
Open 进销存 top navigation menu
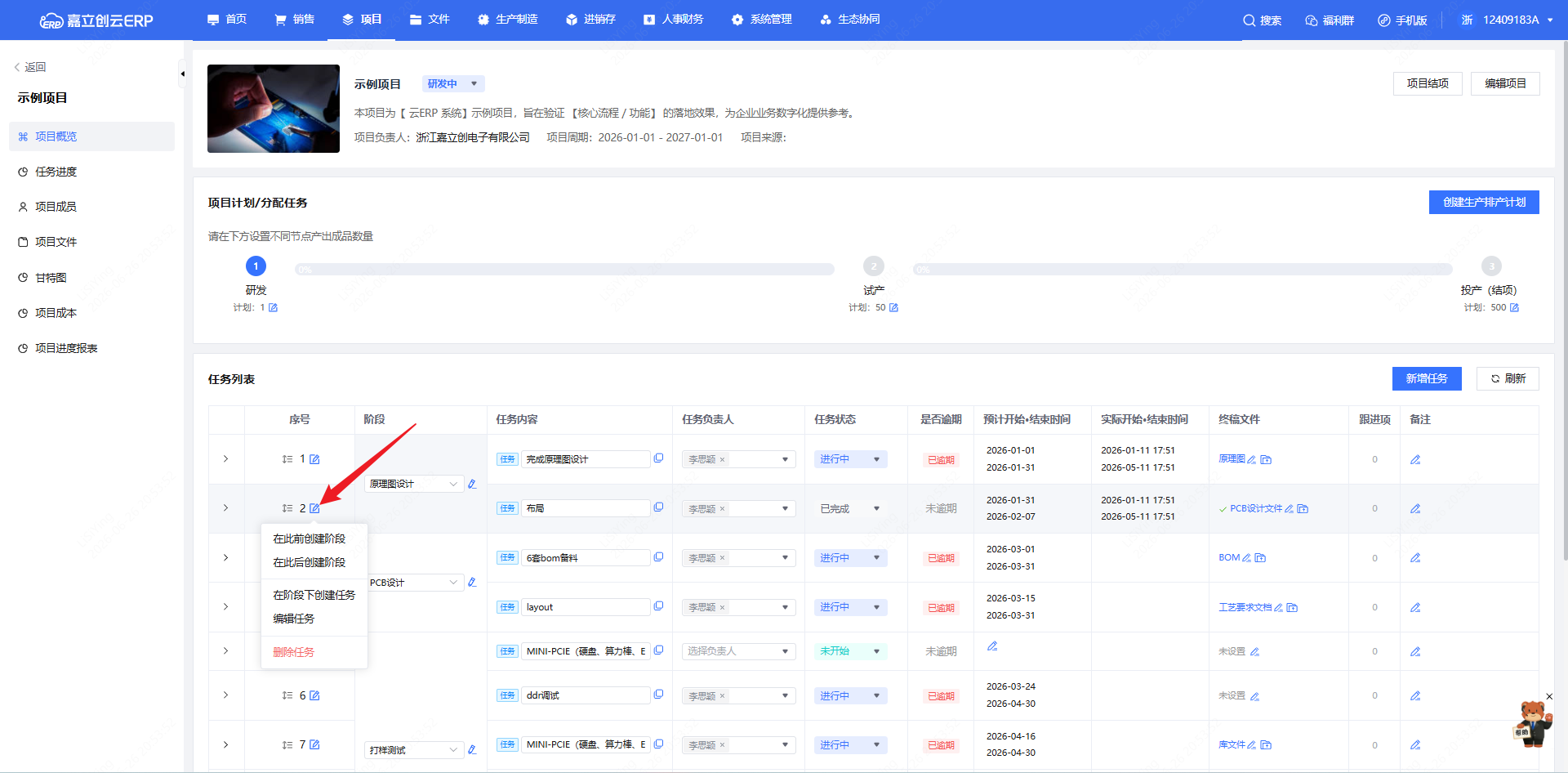[591, 20]
